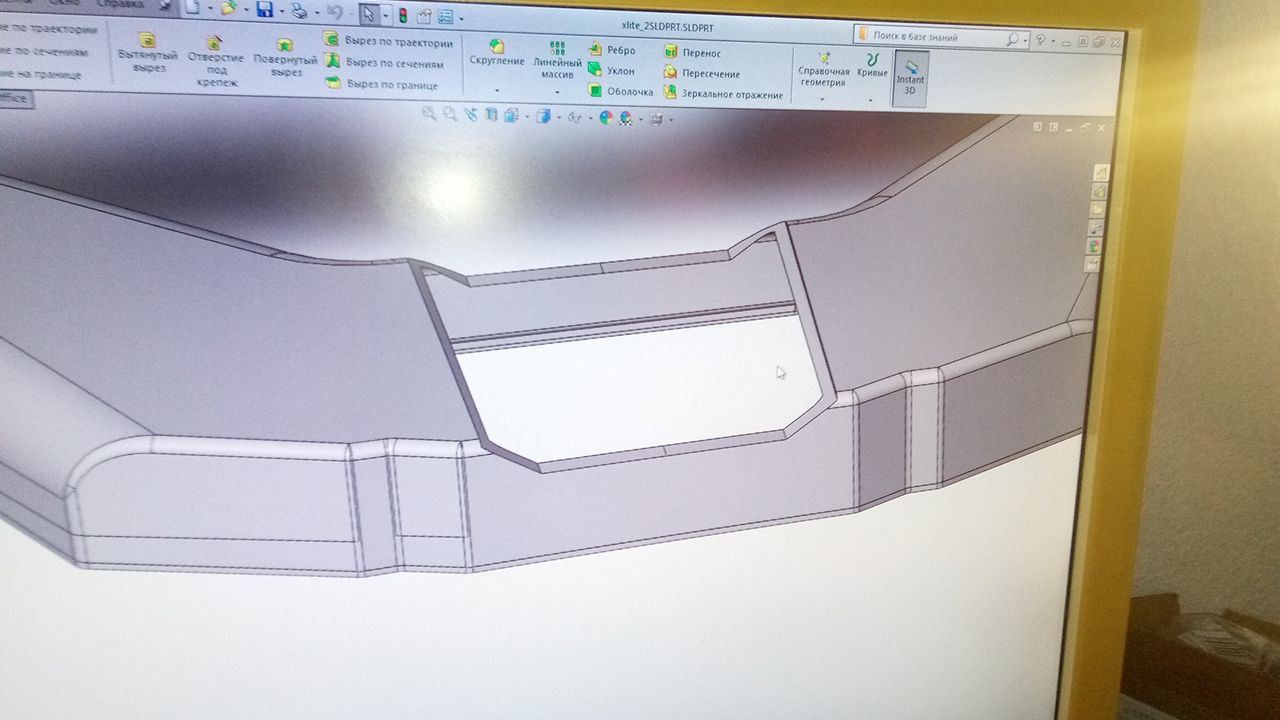Select Повернутый вырез tool

click(285, 58)
